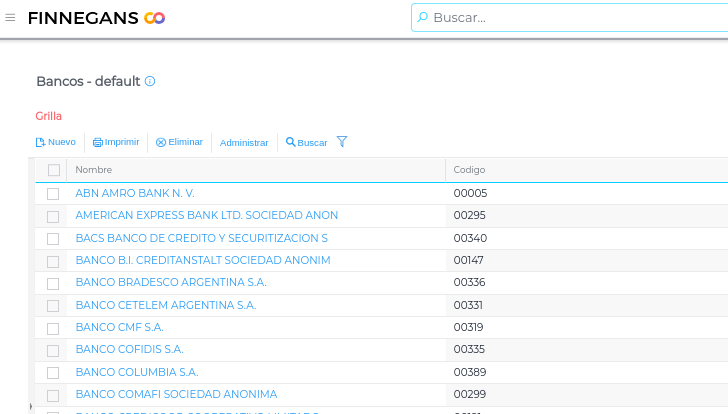Check the BANCO COFIDIS S.A. row checkbox
The height and width of the screenshot is (414, 728).
(x=53, y=351)
